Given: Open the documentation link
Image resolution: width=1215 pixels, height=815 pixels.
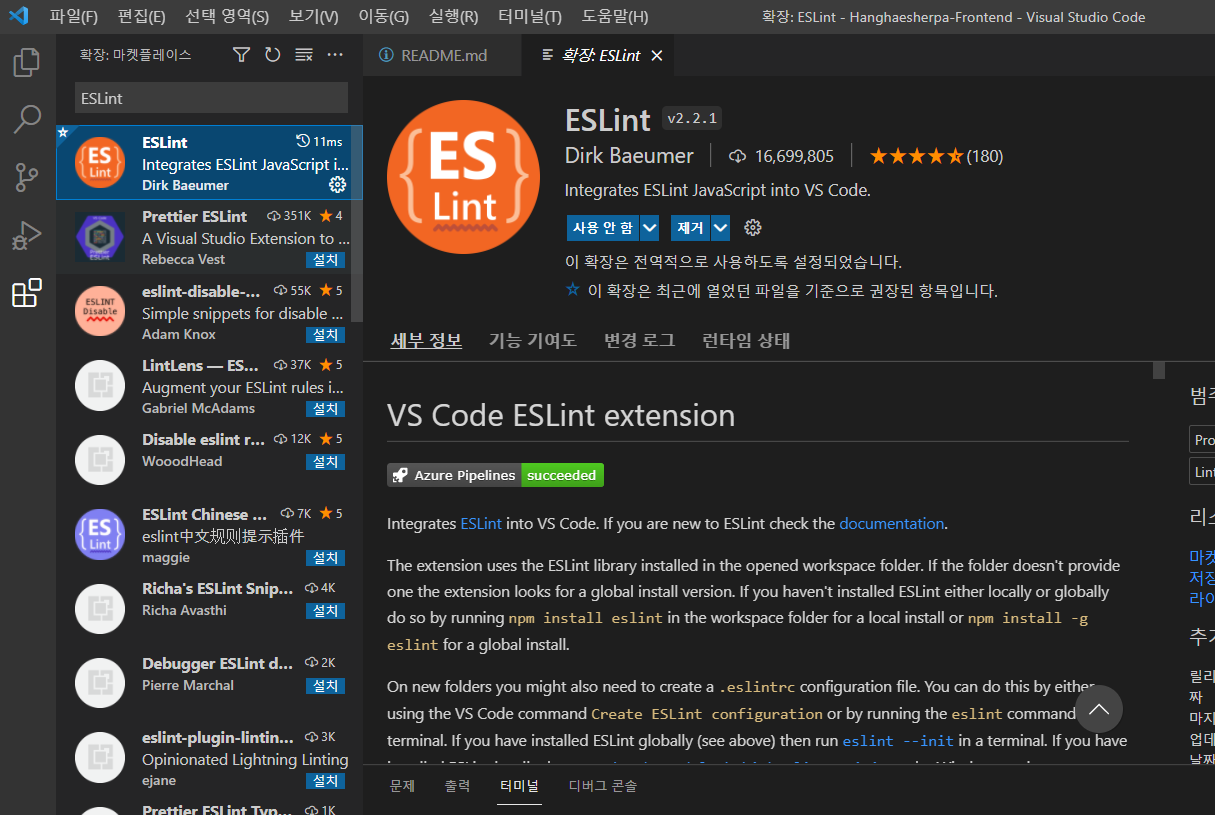Looking at the screenshot, I should pos(891,524).
